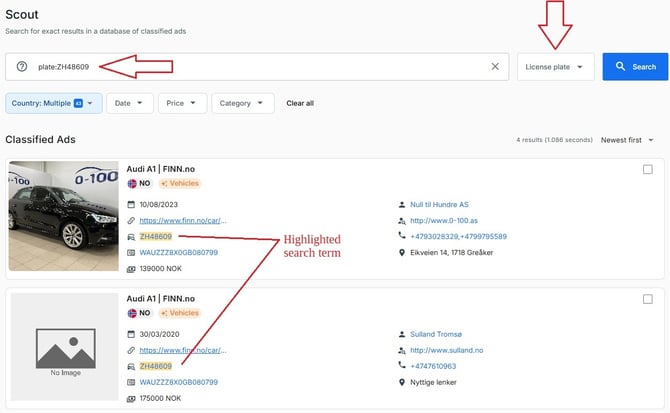Open the black Audi A1 photo thumbnail
The width and height of the screenshot is (670, 413).
64,216
